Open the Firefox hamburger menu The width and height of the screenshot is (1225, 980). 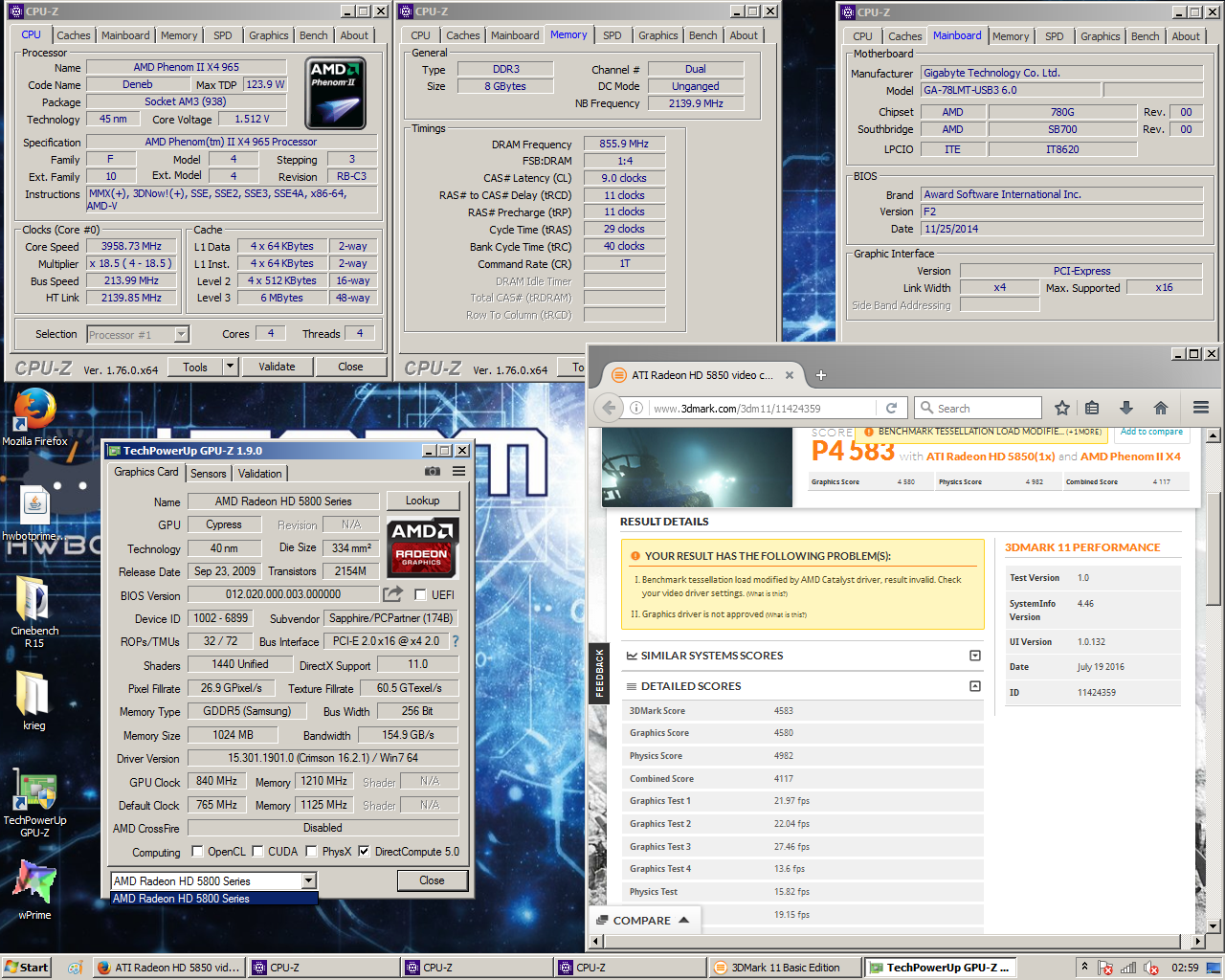click(1201, 408)
